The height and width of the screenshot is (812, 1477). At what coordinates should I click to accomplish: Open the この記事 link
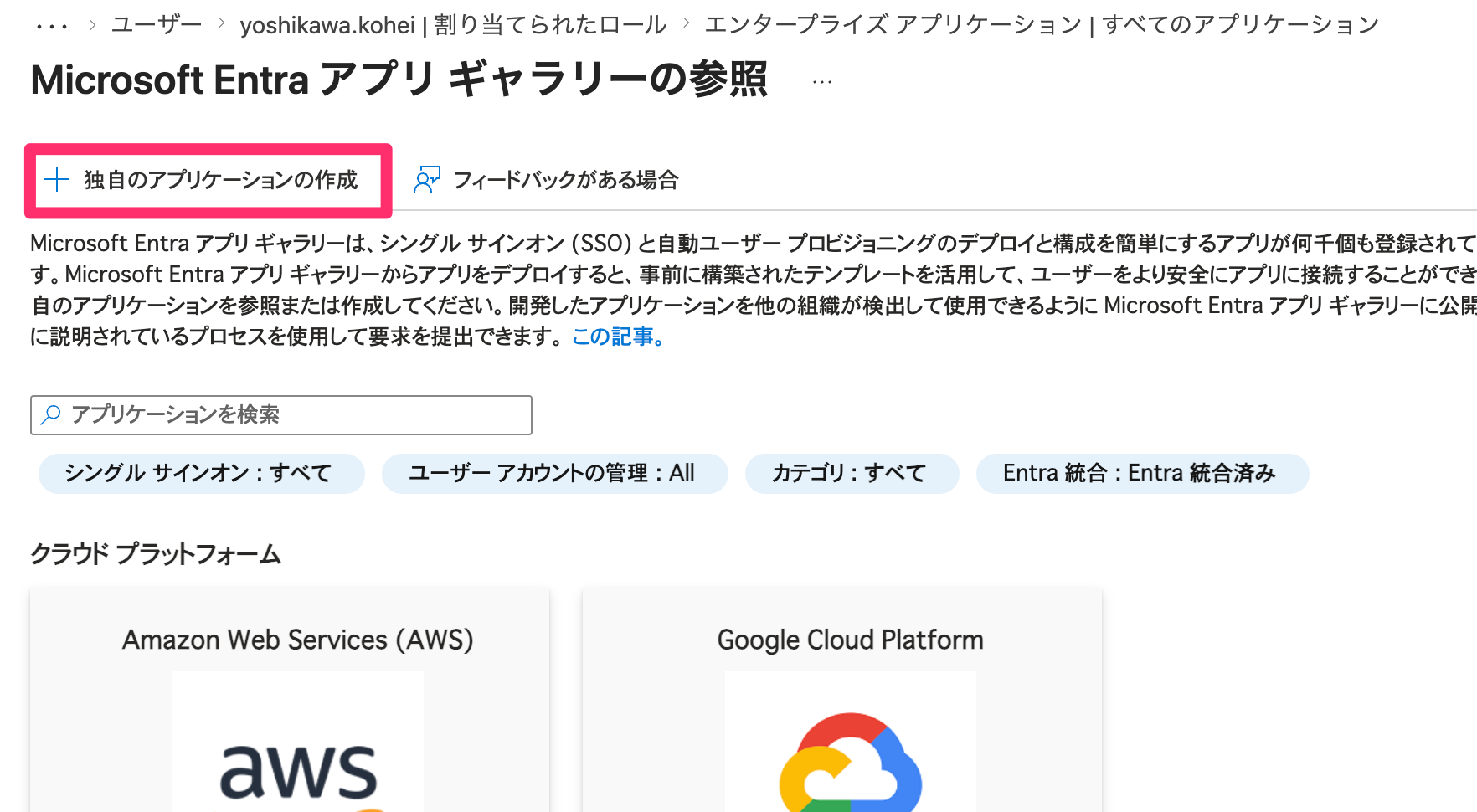coord(619,337)
